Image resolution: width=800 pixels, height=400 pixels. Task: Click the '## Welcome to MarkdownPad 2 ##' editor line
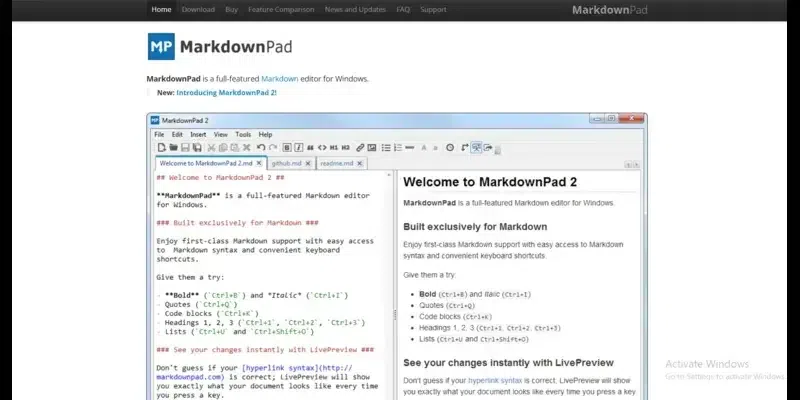220,178
